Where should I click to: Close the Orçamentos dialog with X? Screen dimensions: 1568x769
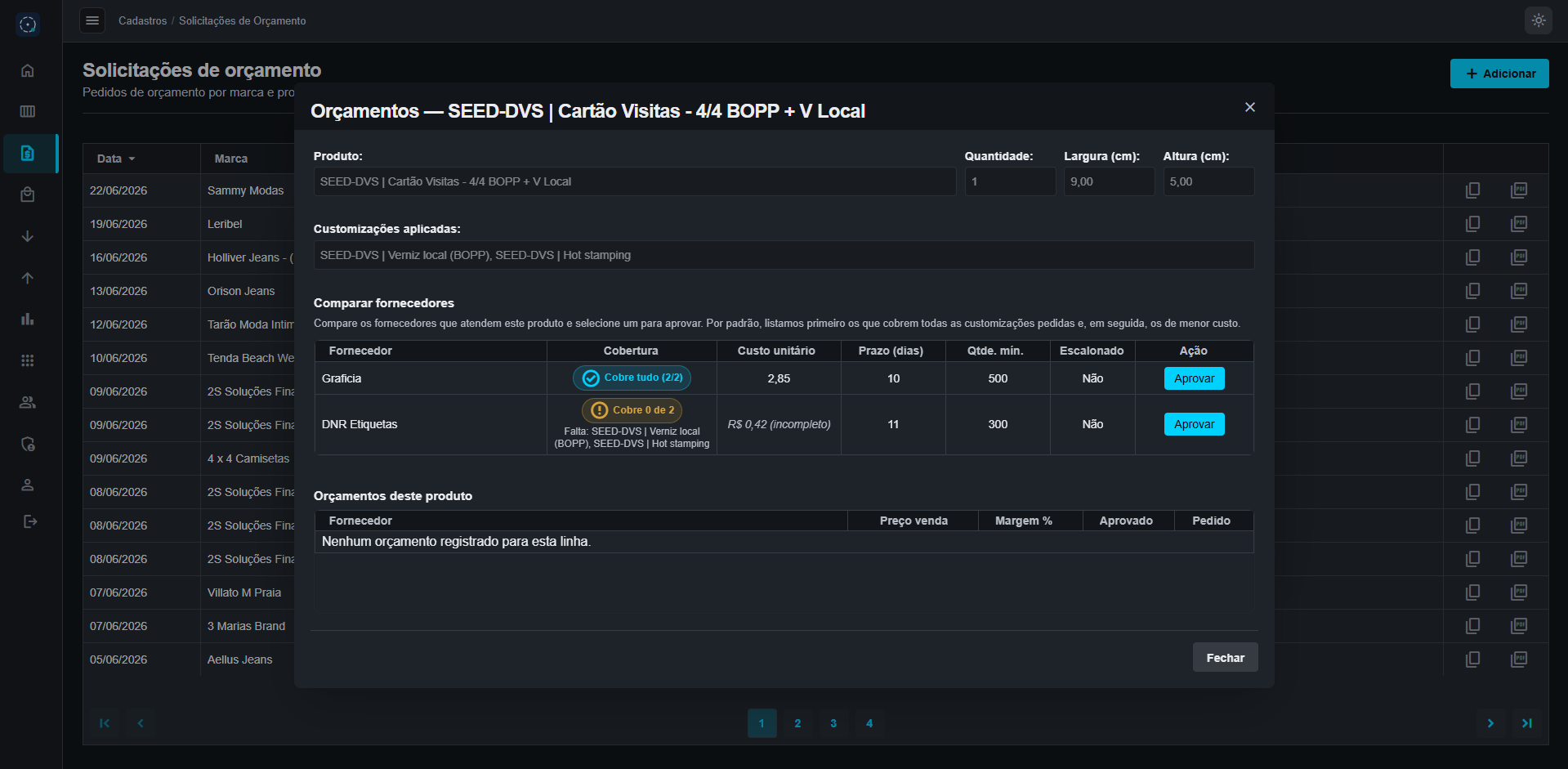click(x=1249, y=107)
